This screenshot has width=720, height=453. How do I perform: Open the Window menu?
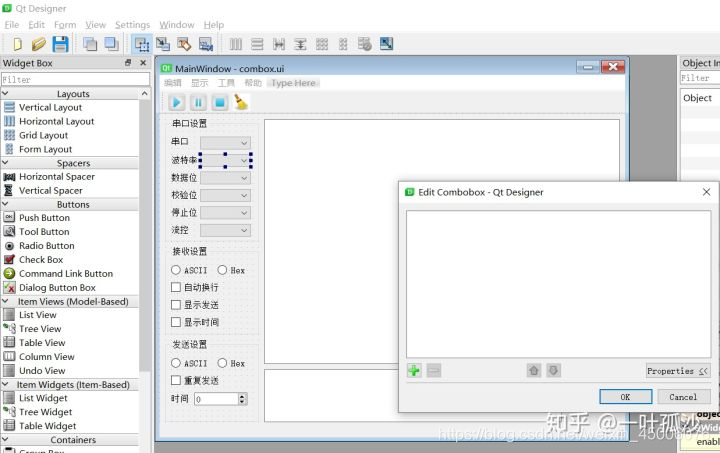(177, 25)
